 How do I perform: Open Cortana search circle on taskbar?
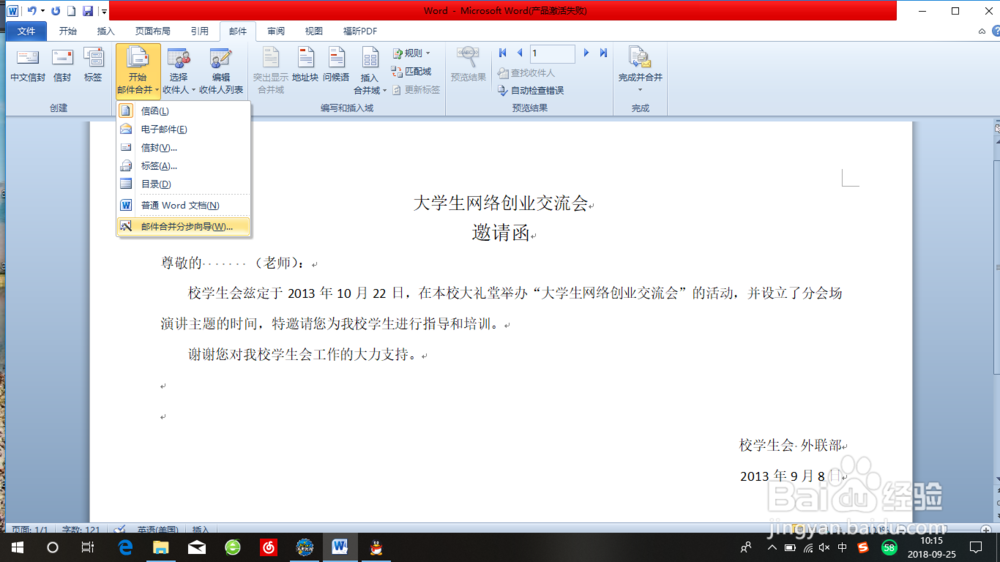click(53, 547)
